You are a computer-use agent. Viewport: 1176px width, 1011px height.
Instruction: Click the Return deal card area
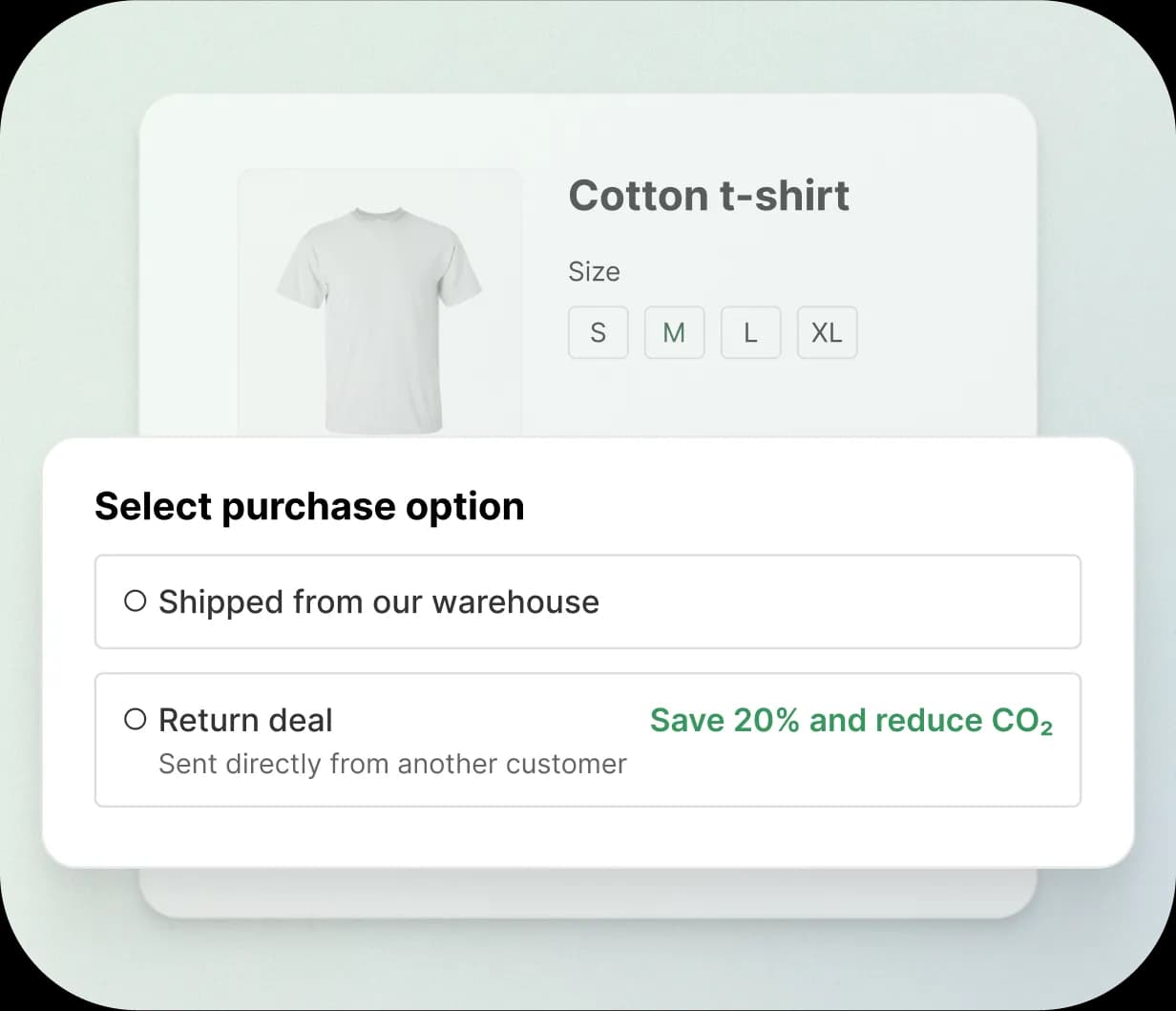coord(587,741)
